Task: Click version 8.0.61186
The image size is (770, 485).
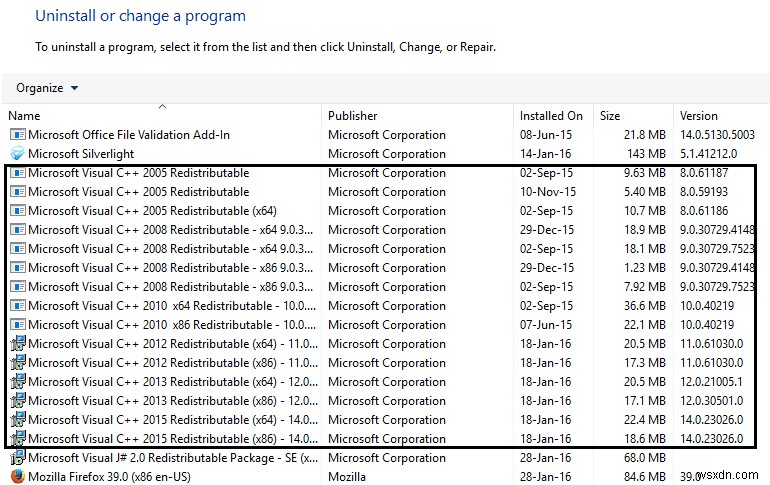Action: (x=704, y=211)
